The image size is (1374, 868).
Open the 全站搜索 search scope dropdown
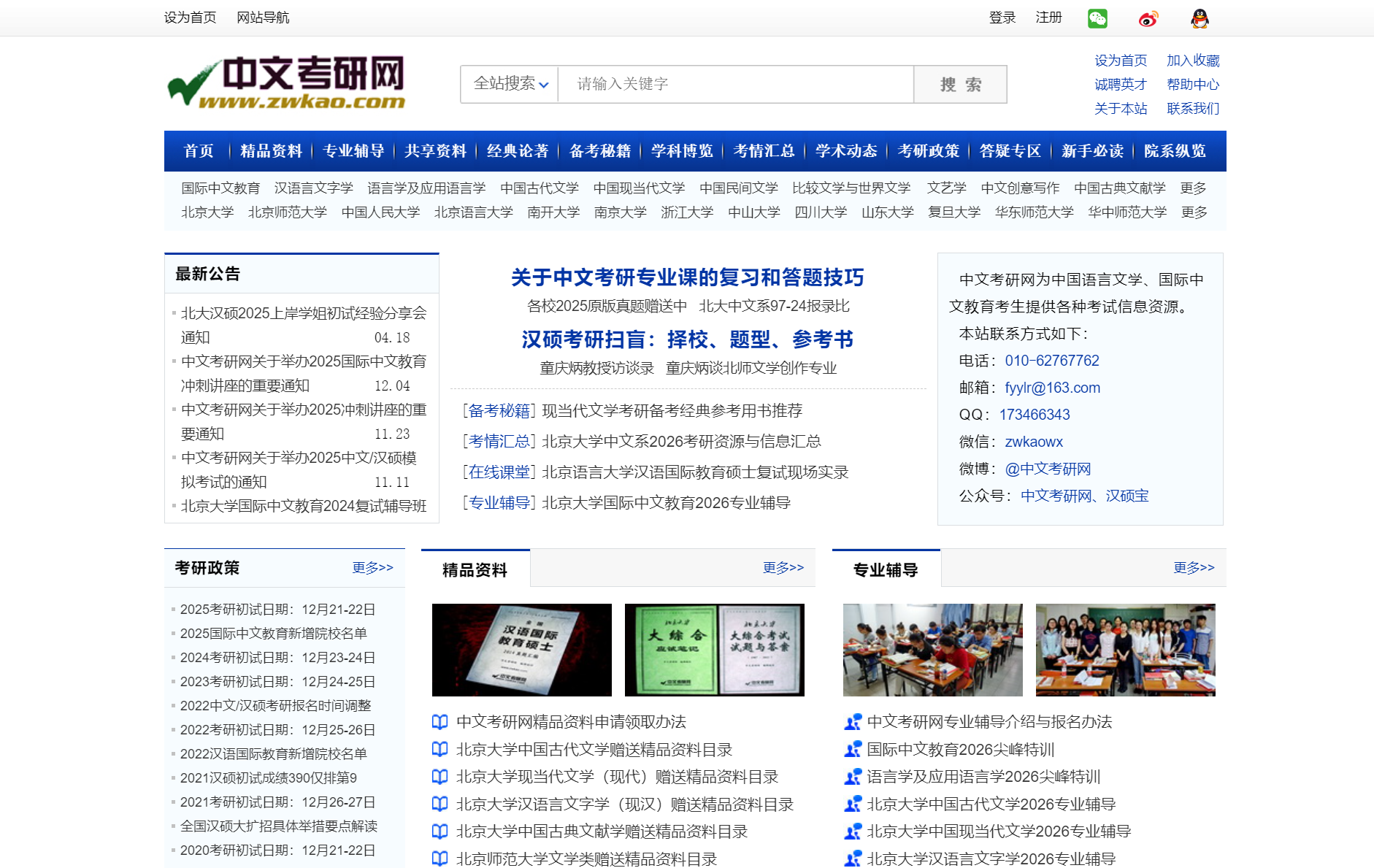click(x=510, y=84)
